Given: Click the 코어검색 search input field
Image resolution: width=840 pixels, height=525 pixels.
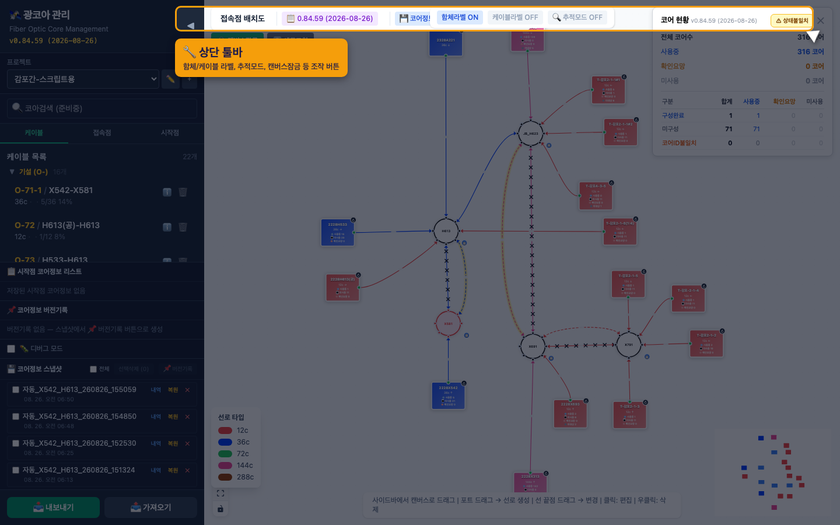Looking at the screenshot, I should click(102, 108).
